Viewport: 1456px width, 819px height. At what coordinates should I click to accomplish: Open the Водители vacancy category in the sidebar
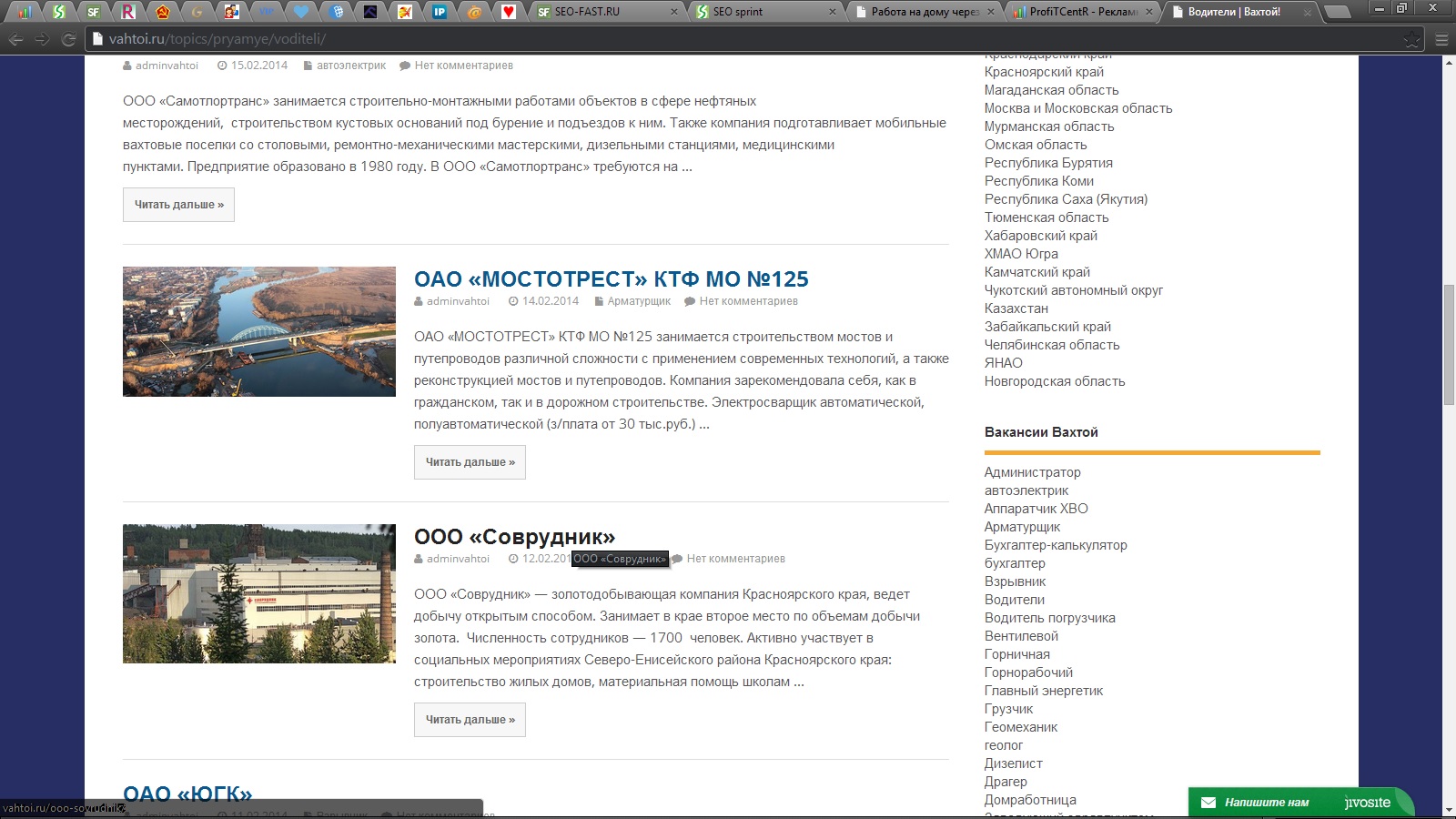(x=1015, y=600)
